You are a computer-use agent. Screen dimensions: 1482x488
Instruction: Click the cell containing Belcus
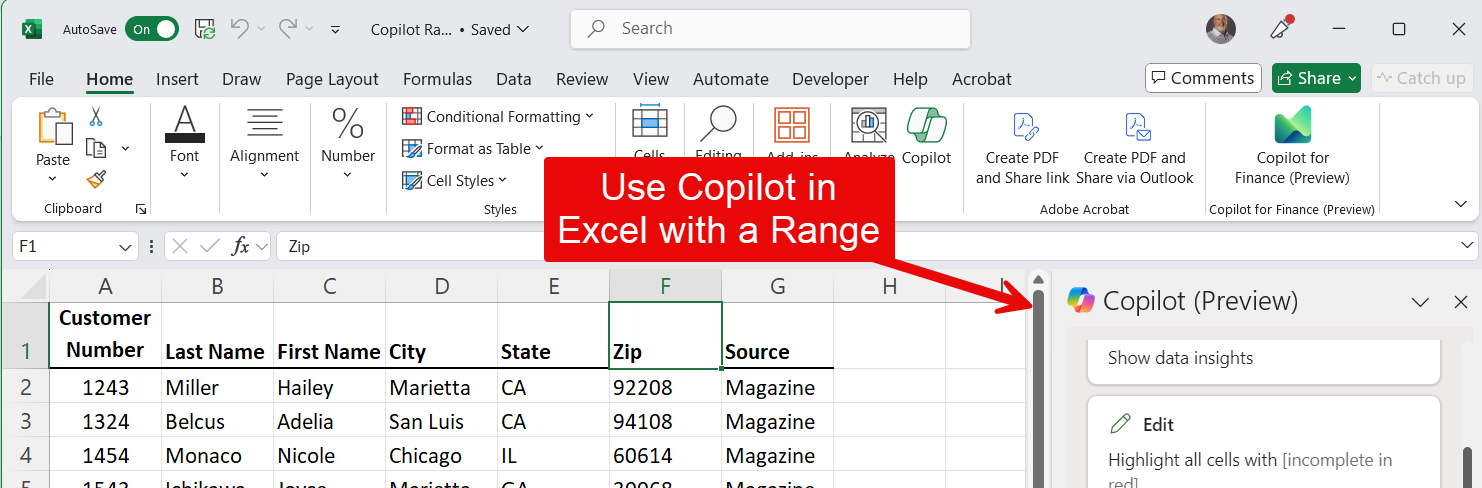pyautogui.click(x=217, y=421)
